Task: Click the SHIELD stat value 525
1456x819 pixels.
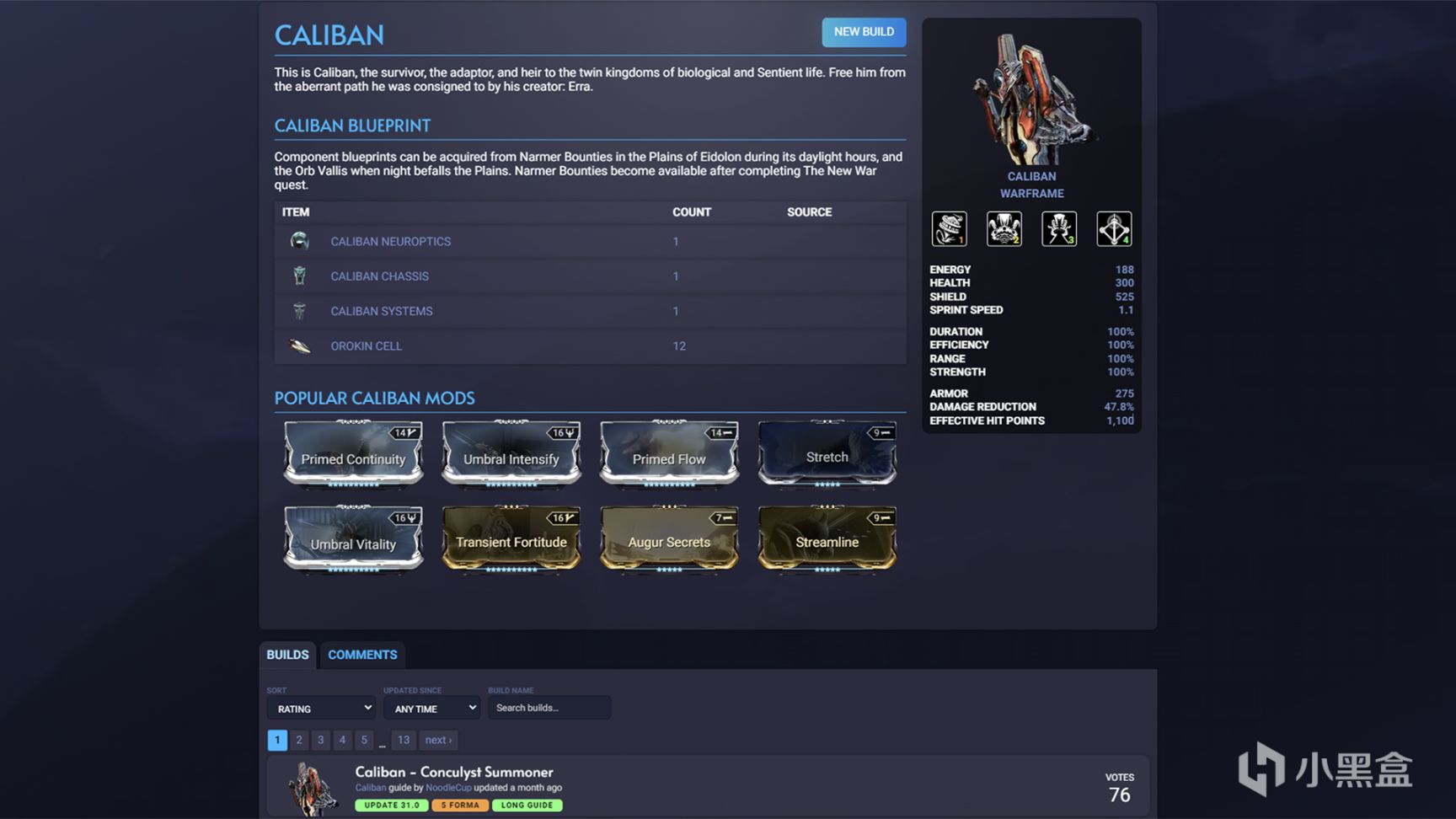Action: pos(1124,297)
